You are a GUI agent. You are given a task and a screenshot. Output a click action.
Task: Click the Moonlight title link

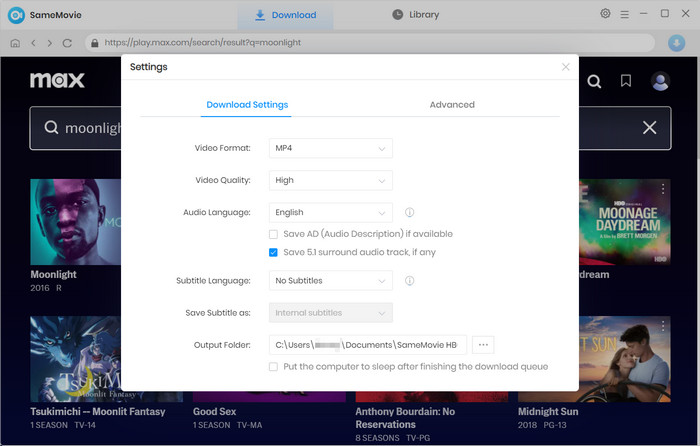[53, 275]
